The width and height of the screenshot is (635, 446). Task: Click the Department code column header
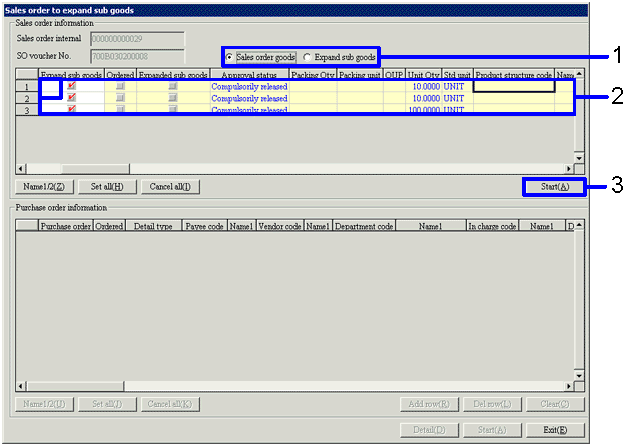(x=363, y=227)
